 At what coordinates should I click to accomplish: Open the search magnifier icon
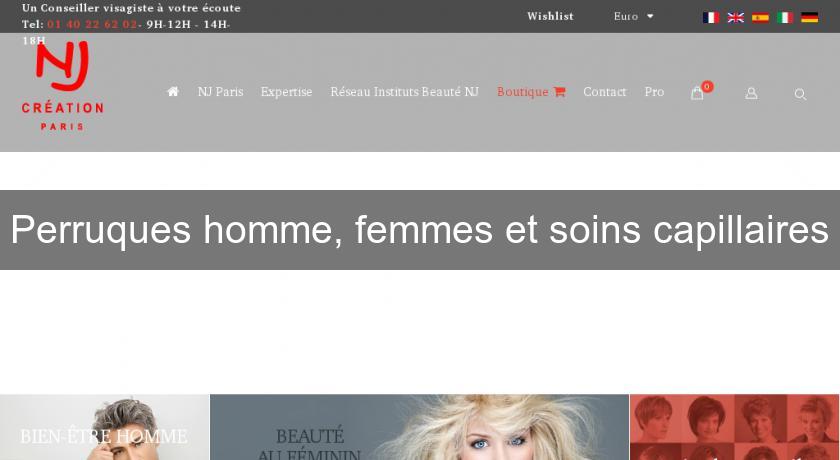(800, 94)
